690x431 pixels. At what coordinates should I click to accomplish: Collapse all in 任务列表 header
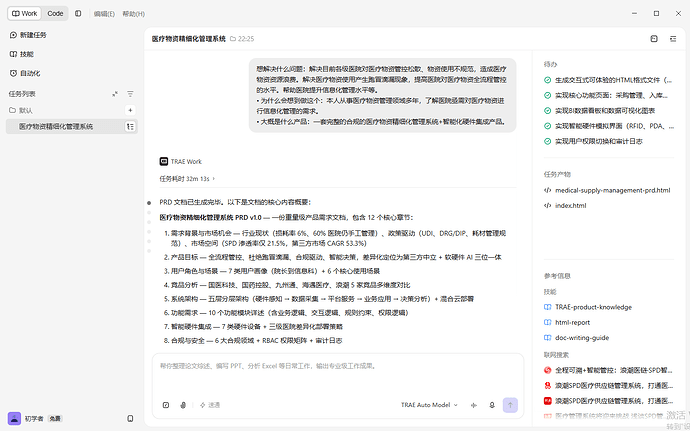(x=115, y=94)
